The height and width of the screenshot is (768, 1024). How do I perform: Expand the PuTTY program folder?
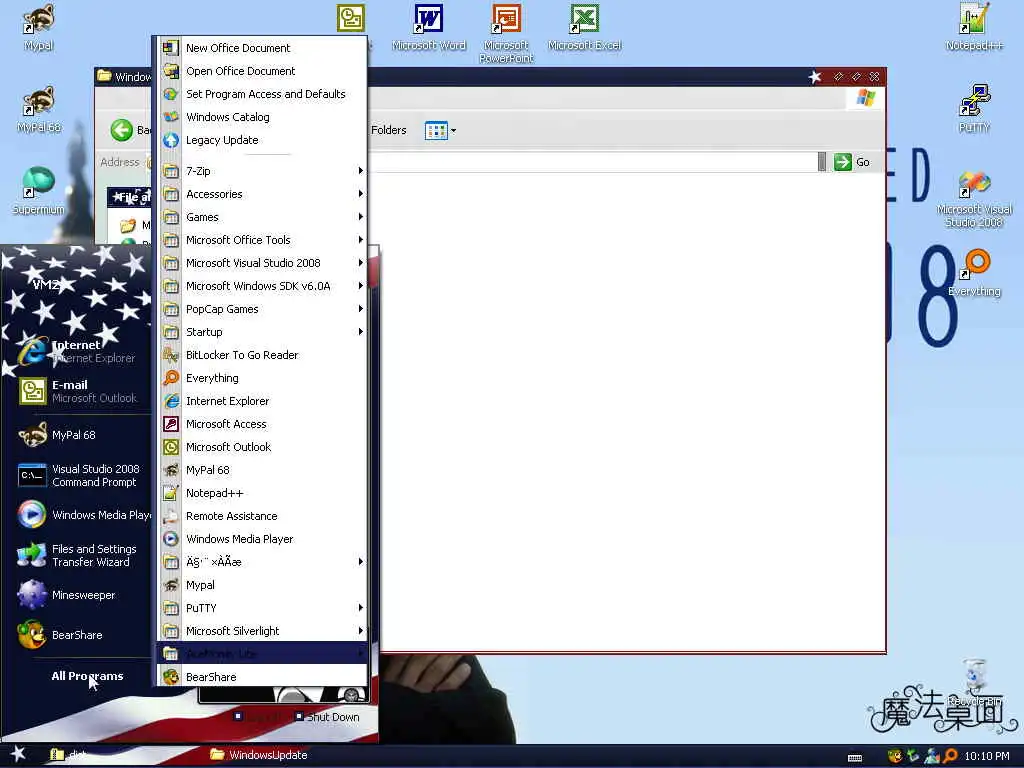click(262, 608)
